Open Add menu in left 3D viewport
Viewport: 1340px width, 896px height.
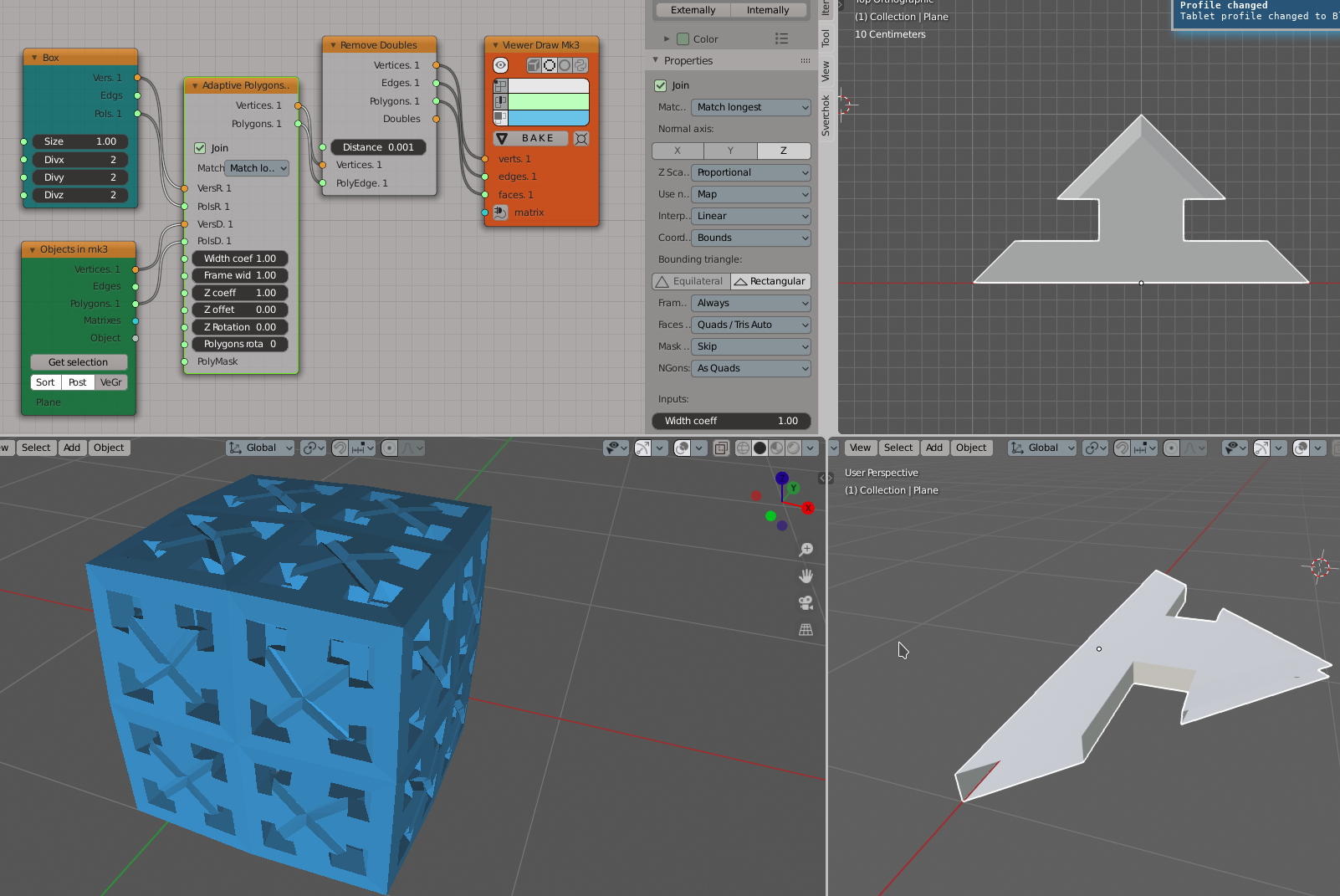pos(72,448)
